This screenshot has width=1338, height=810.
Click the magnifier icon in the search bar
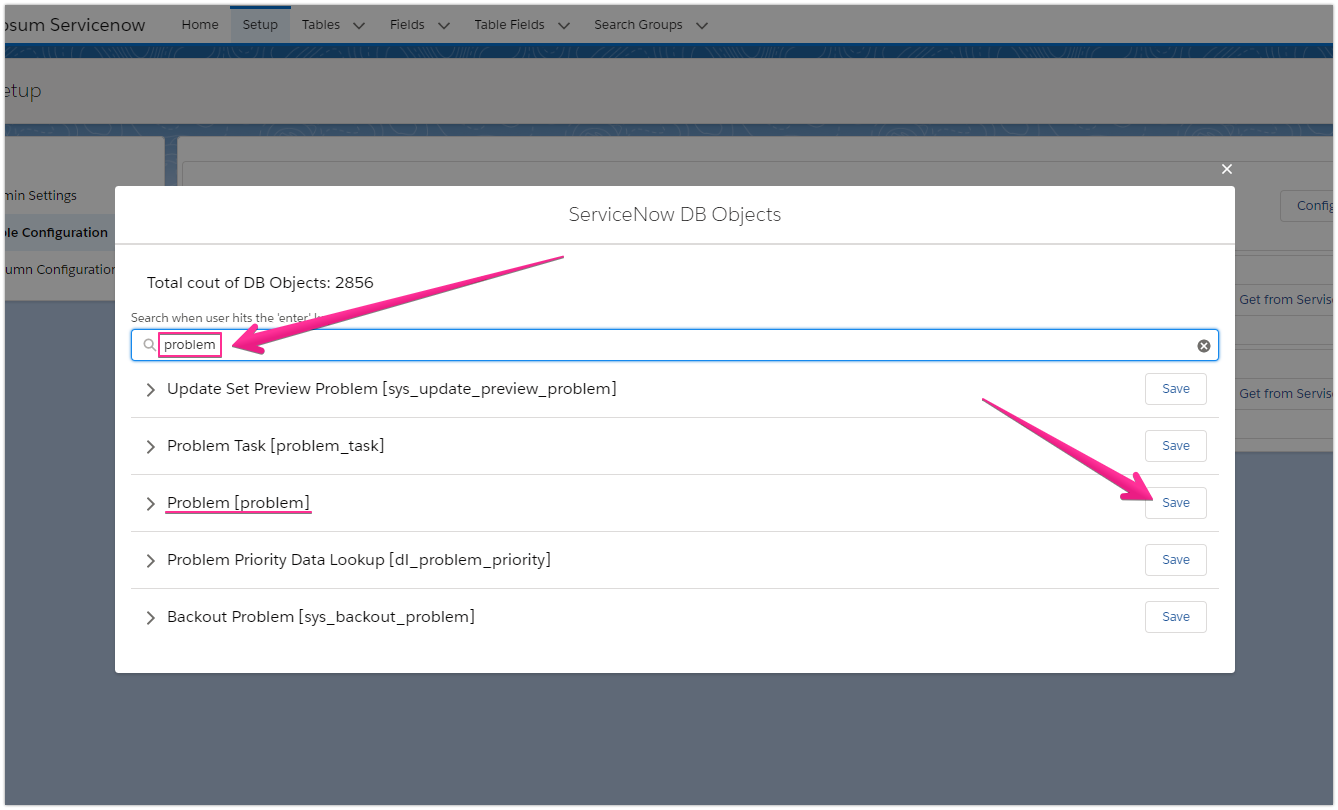(148, 344)
